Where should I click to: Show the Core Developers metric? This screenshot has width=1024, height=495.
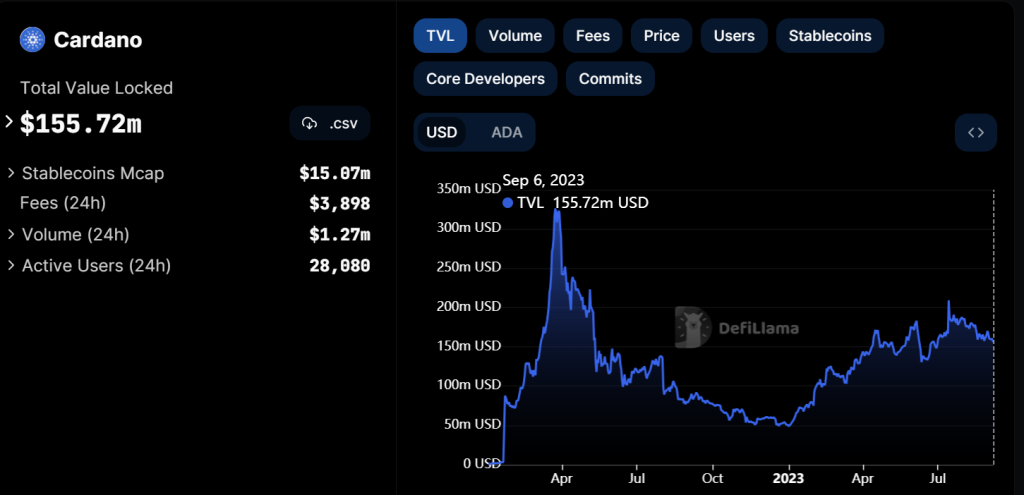click(485, 79)
